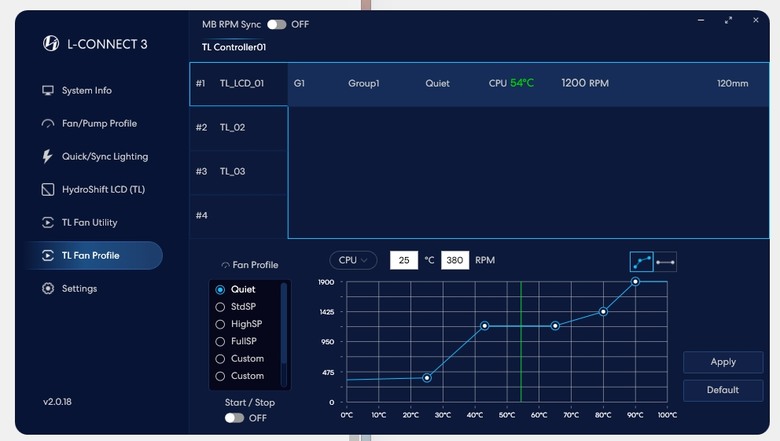This screenshot has width=780, height=441.
Task: Select flat fixed-speed line mode icon
Action: pyautogui.click(x=665, y=262)
